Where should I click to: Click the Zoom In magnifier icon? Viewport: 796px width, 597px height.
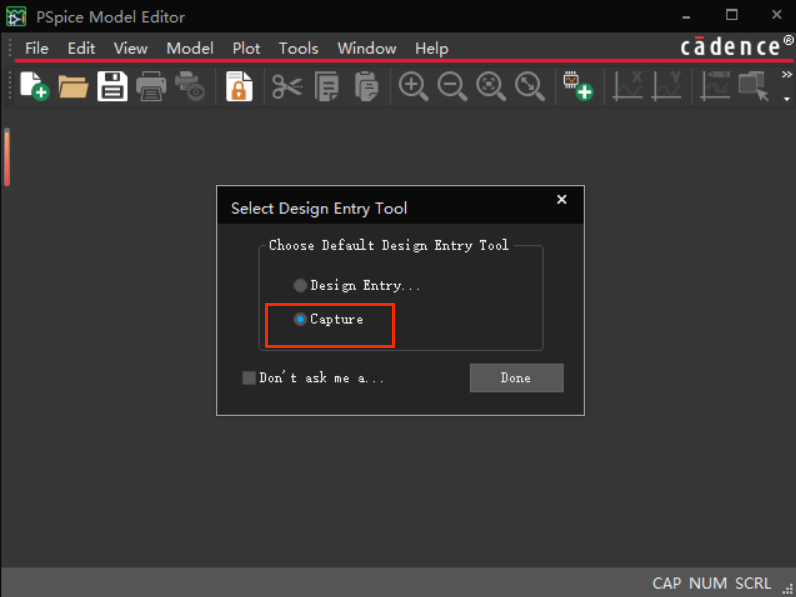(x=413, y=86)
